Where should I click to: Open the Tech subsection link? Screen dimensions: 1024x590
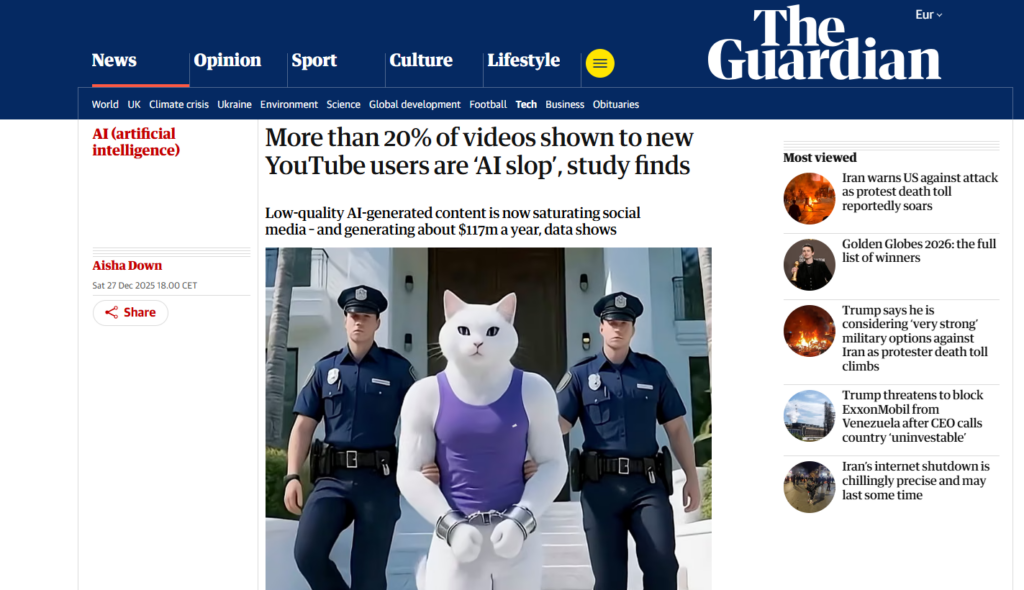point(526,105)
